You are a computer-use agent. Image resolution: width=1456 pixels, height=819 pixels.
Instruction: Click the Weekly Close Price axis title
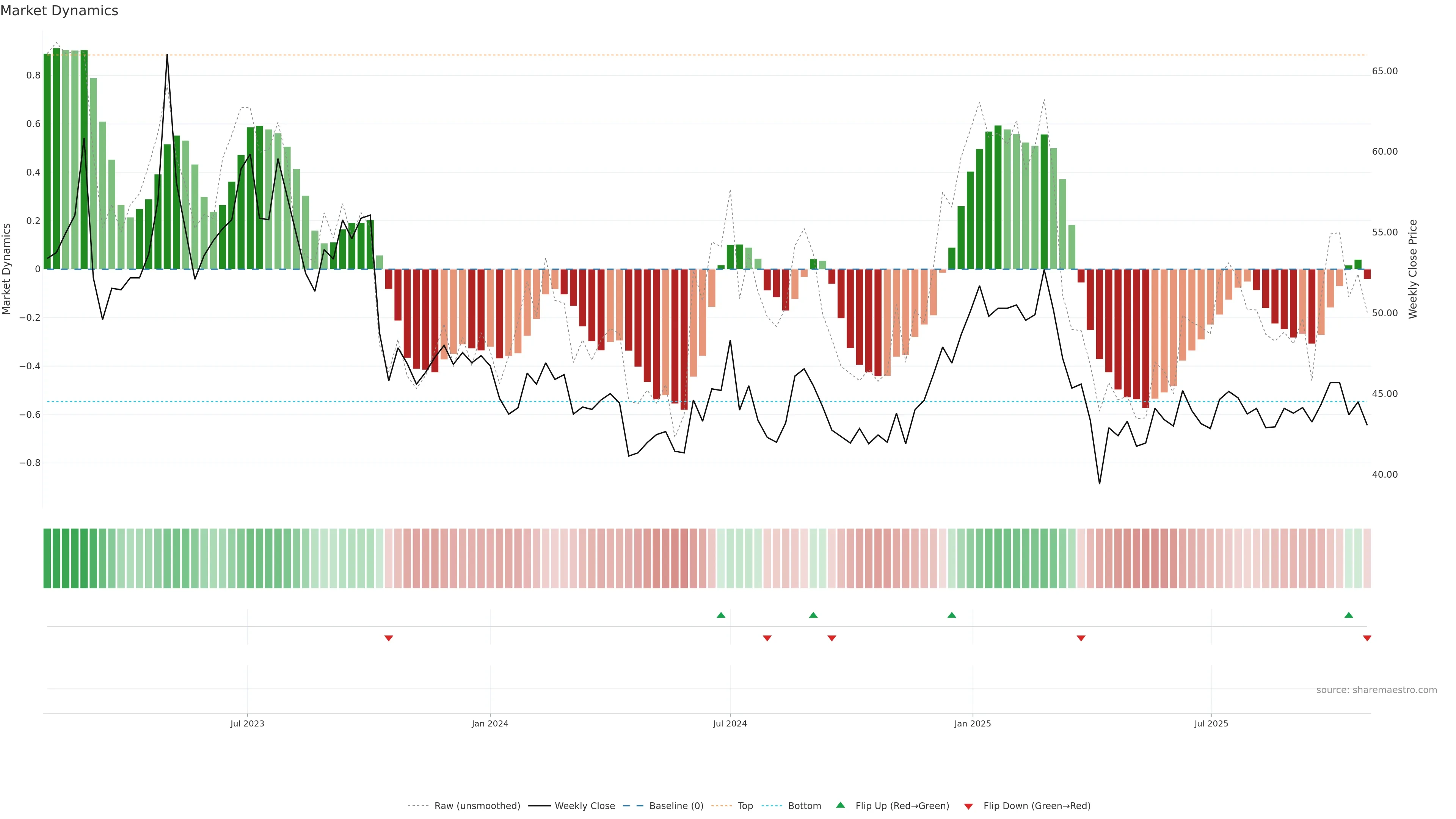1412,269
